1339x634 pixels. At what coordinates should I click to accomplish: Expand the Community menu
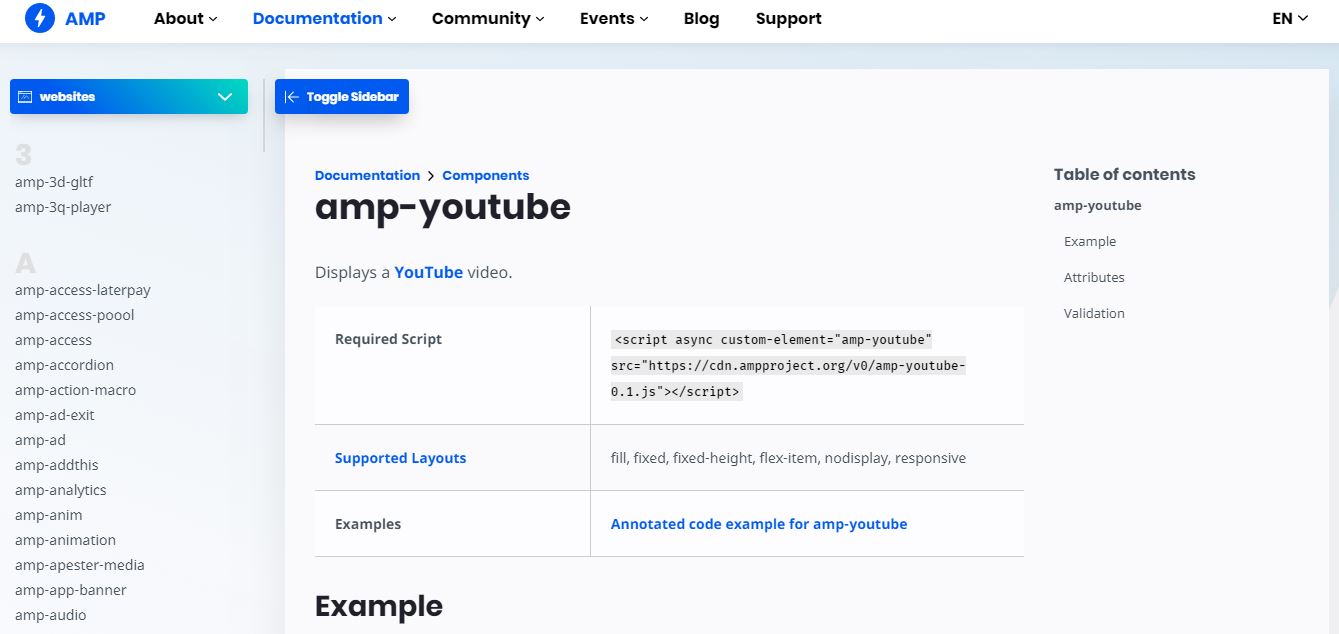click(488, 18)
